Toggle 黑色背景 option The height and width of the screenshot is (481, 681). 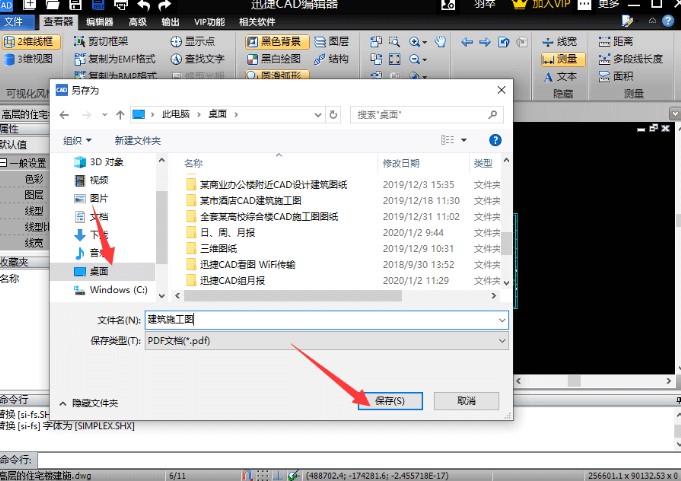[278, 42]
